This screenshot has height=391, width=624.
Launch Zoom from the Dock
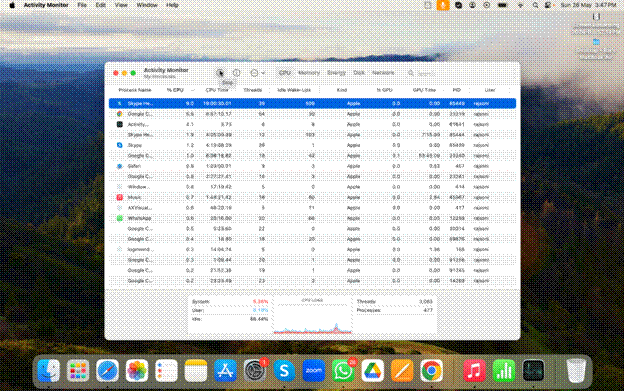(x=314, y=371)
